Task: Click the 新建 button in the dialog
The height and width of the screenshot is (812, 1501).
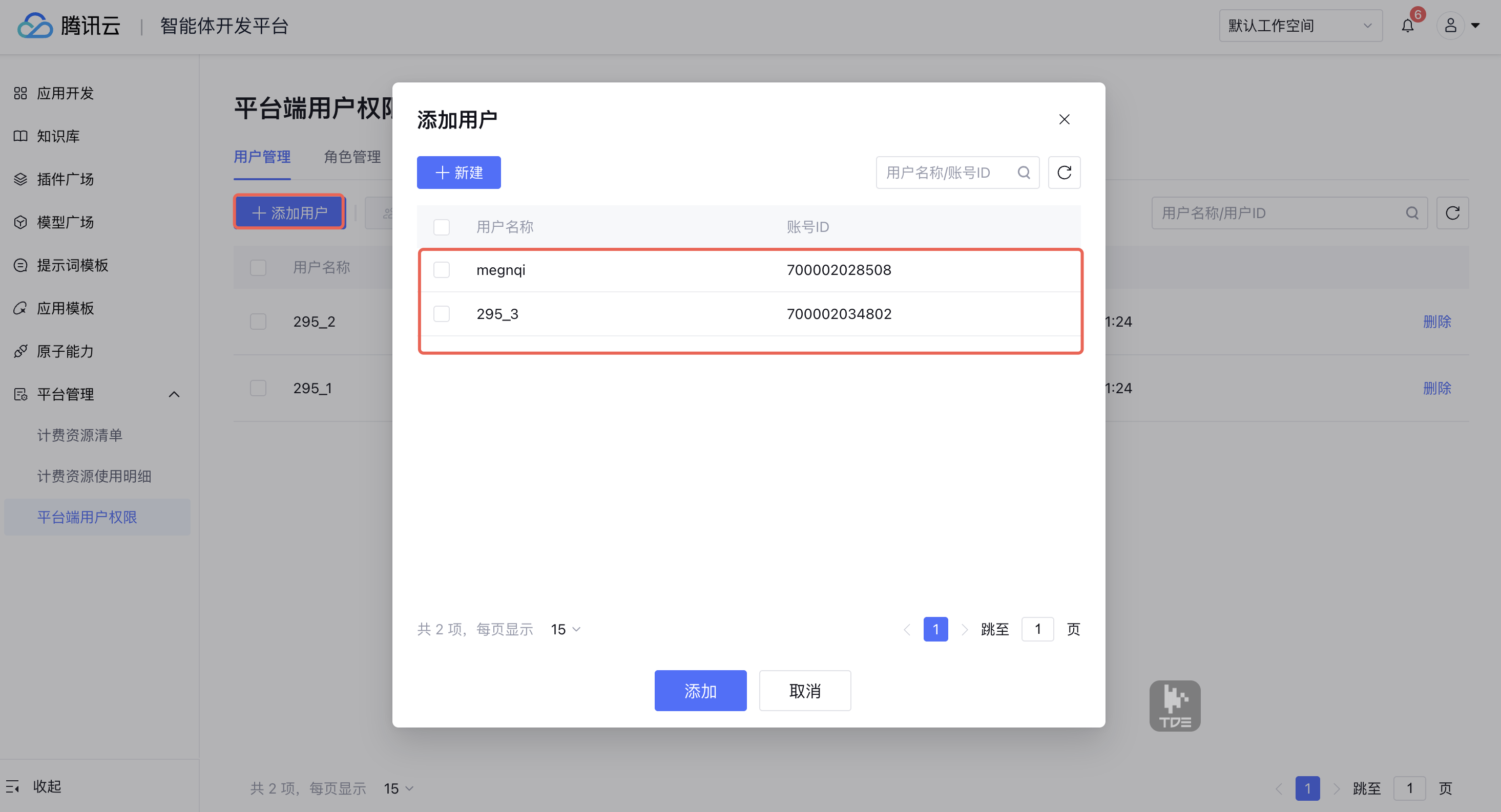Action: tap(458, 173)
